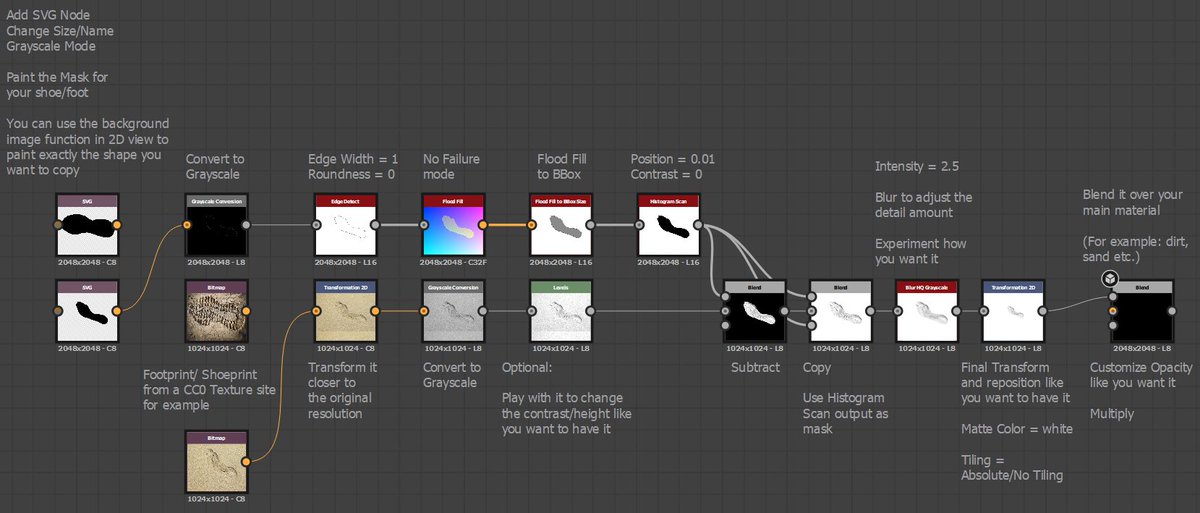Select the Blend node labeled Subtract
The image size is (1200, 513).
pyautogui.click(x=753, y=311)
